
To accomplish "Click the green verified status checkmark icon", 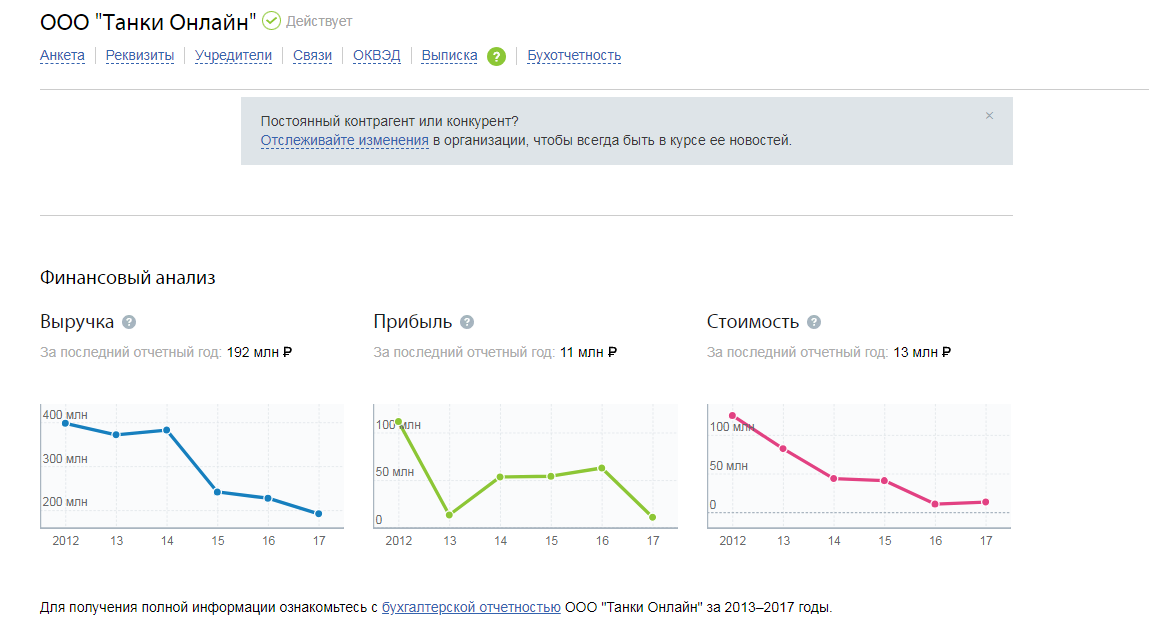I will [x=271, y=21].
